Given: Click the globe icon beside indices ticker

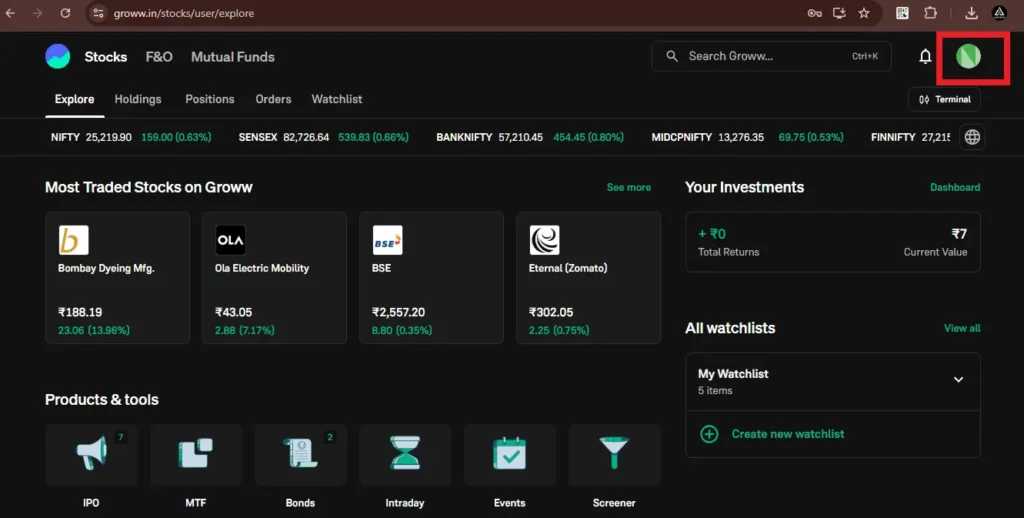Looking at the screenshot, I should coord(972,137).
